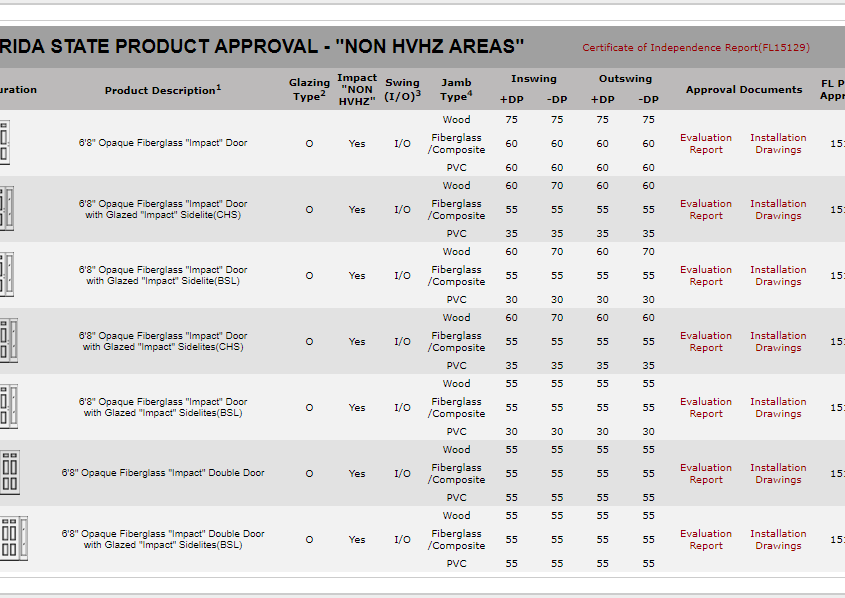Click Outswing -DP value 70 in Sidelite(BSL) Wood row
Screen dimensions: 845x598
(648, 252)
